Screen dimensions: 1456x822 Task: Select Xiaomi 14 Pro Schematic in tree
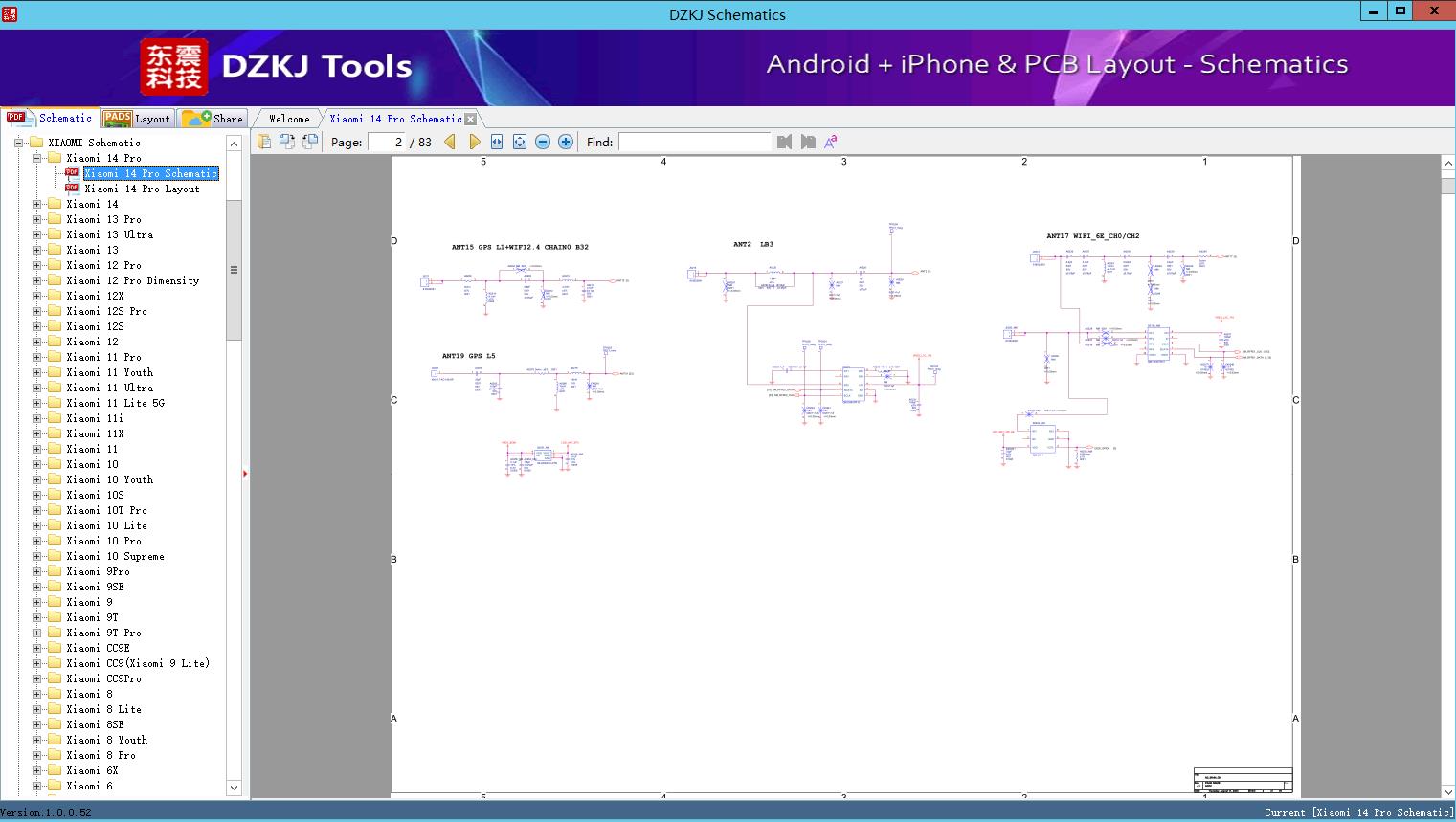coord(151,173)
